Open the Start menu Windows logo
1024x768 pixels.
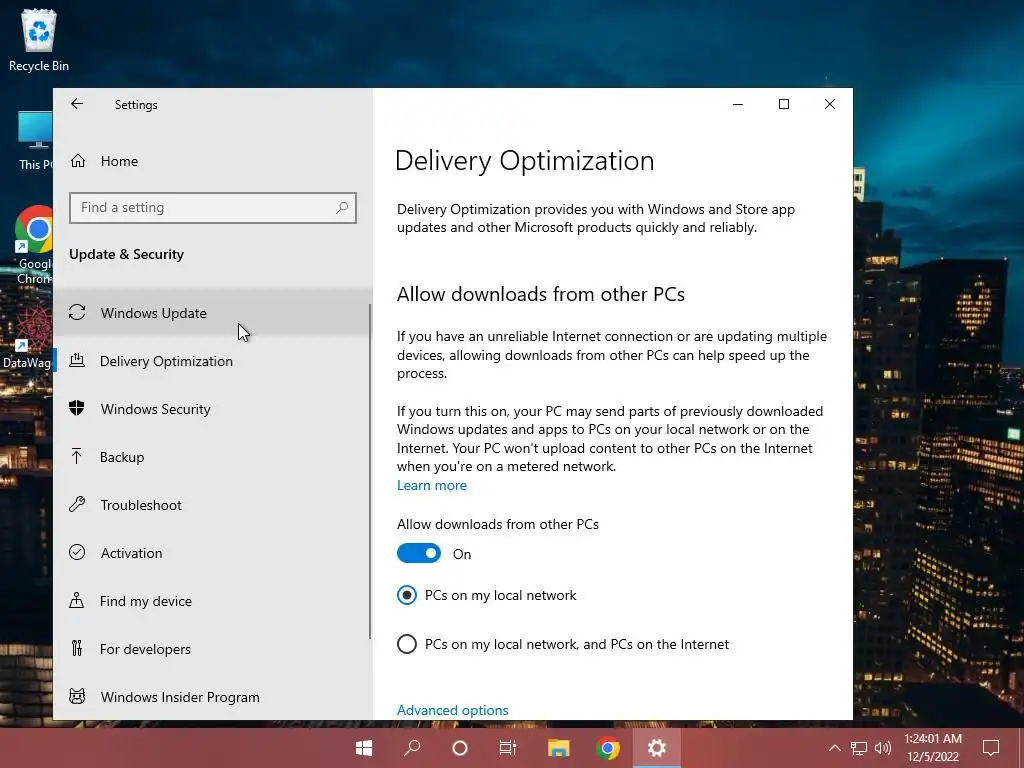364,748
